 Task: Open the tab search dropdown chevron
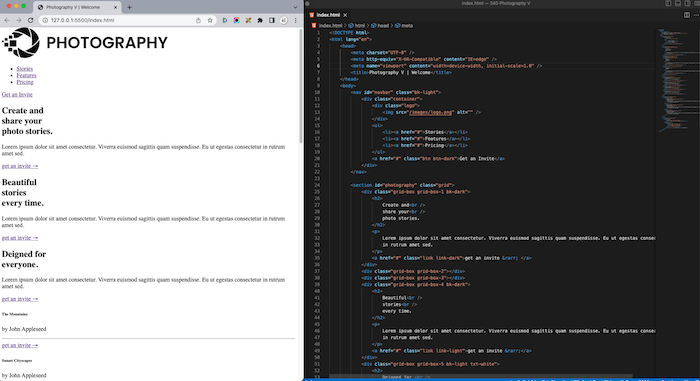point(295,7)
